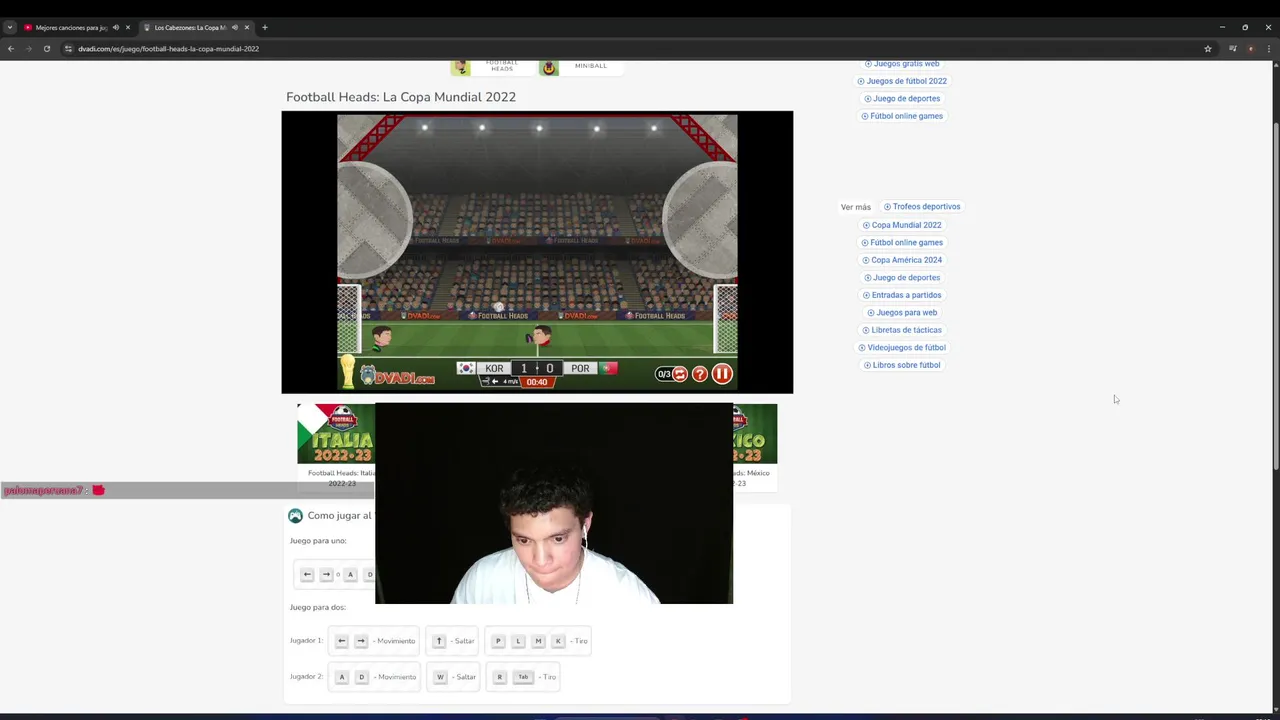Close the Los Cabezones tab
1280x720 pixels.
[246, 27]
